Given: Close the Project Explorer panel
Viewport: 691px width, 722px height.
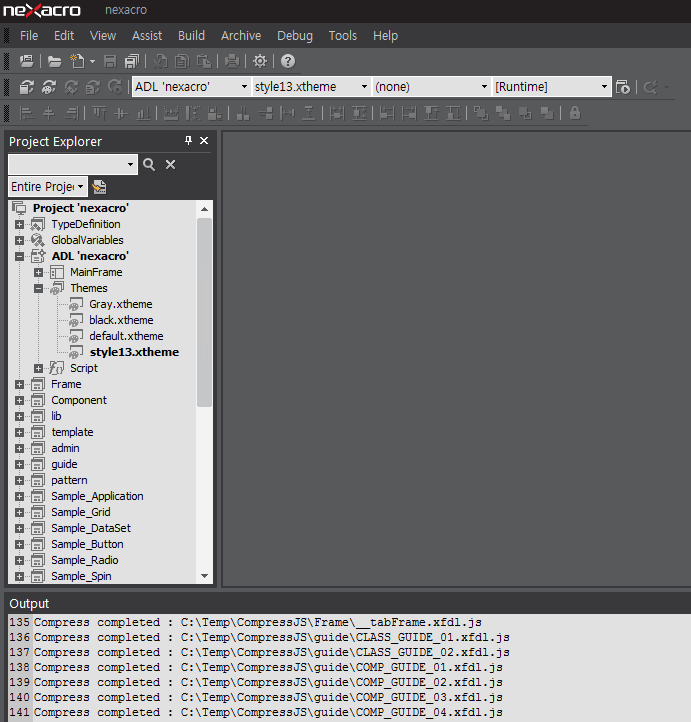Looking at the screenshot, I should [204, 140].
